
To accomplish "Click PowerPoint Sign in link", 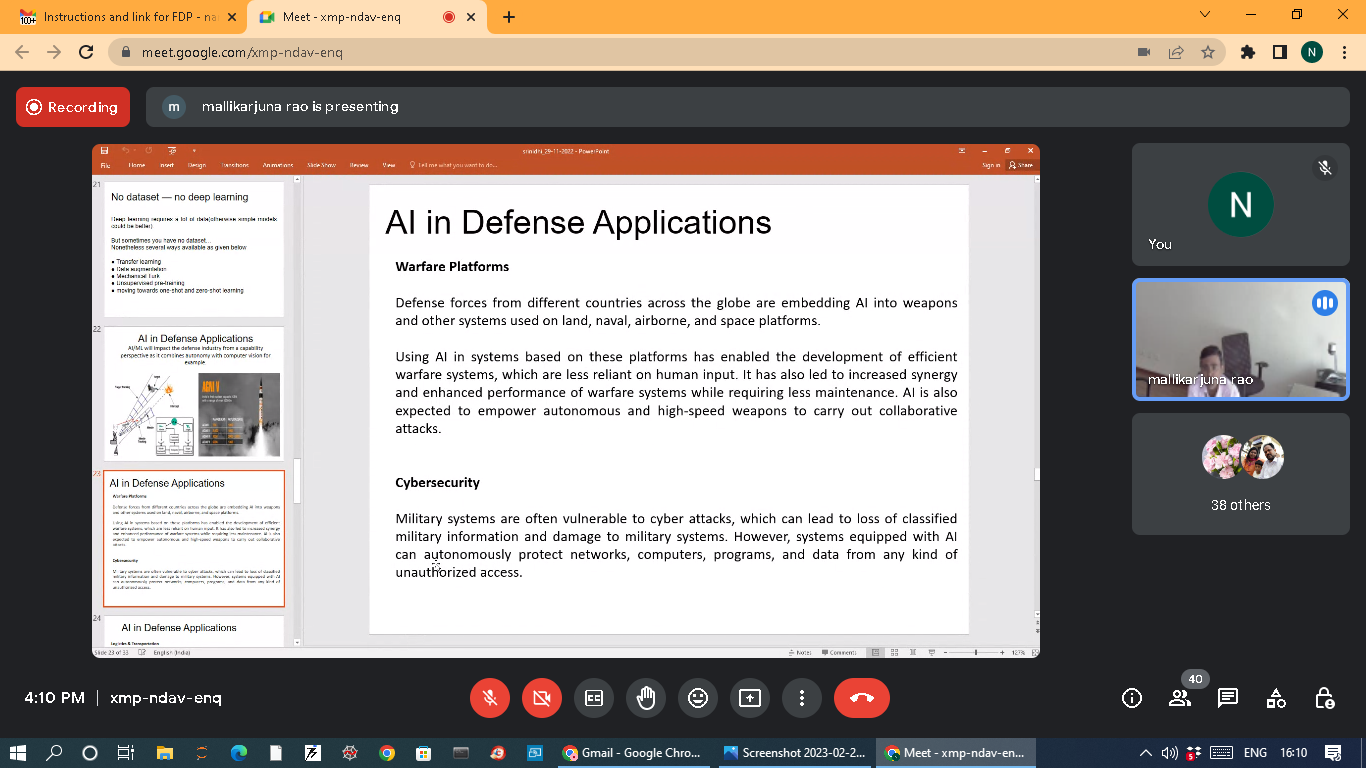I will pos(991,165).
